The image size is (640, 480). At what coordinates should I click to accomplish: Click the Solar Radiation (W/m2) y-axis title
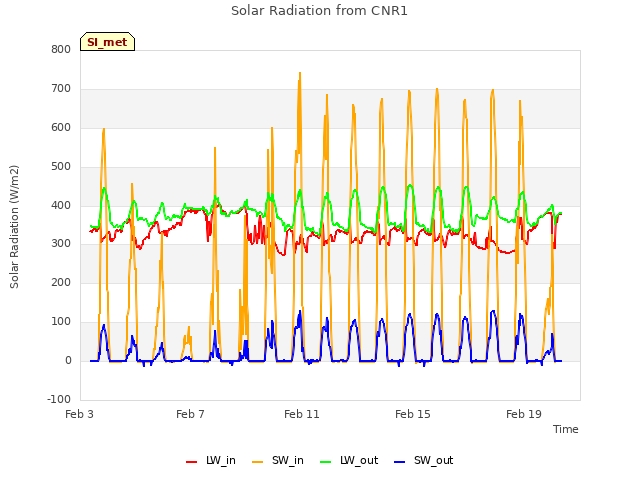tap(14, 227)
